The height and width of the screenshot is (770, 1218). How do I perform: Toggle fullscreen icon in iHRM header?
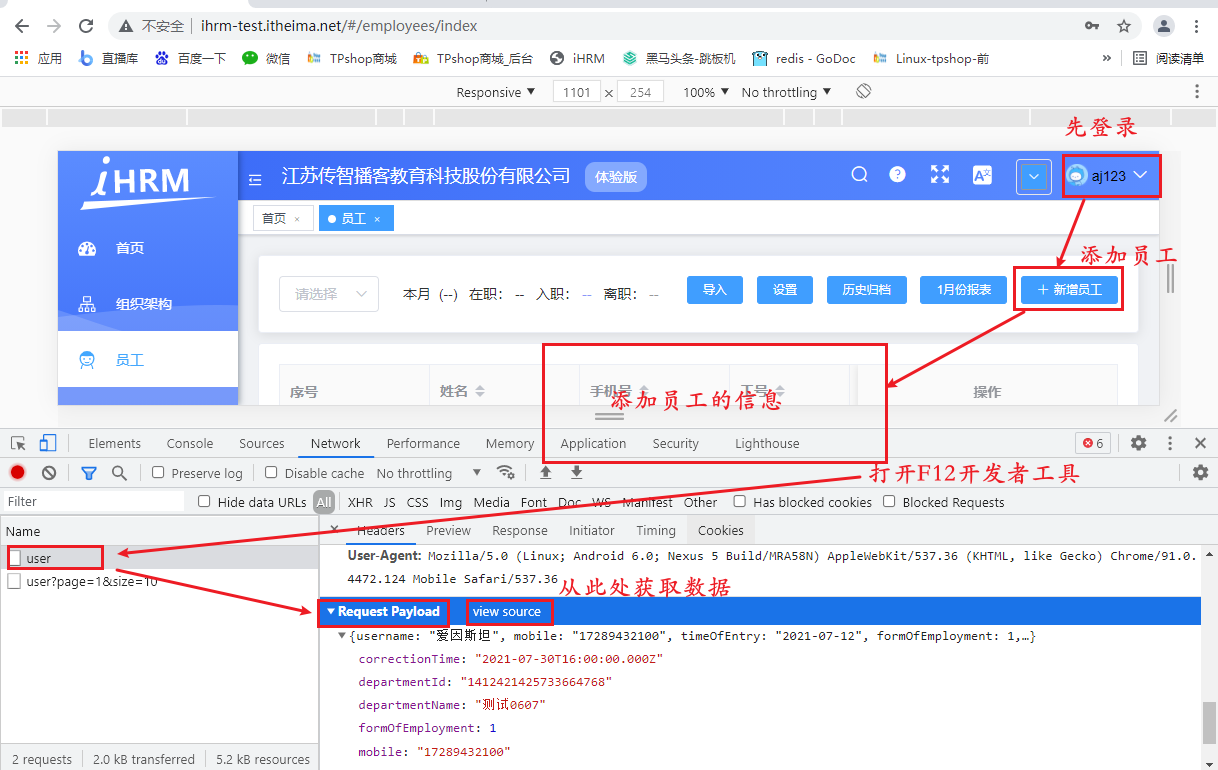pos(940,175)
